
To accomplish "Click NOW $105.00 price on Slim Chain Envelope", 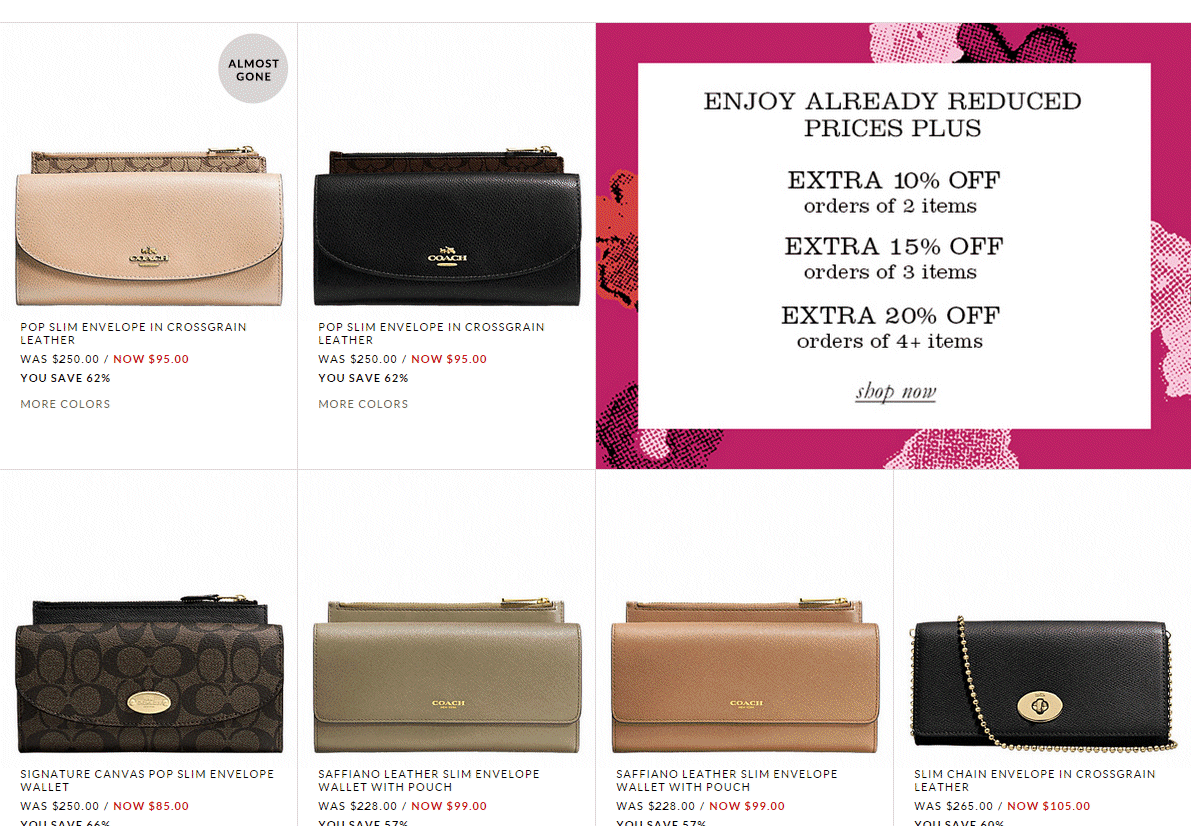I will pyautogui.click(x=1048, y=806).
